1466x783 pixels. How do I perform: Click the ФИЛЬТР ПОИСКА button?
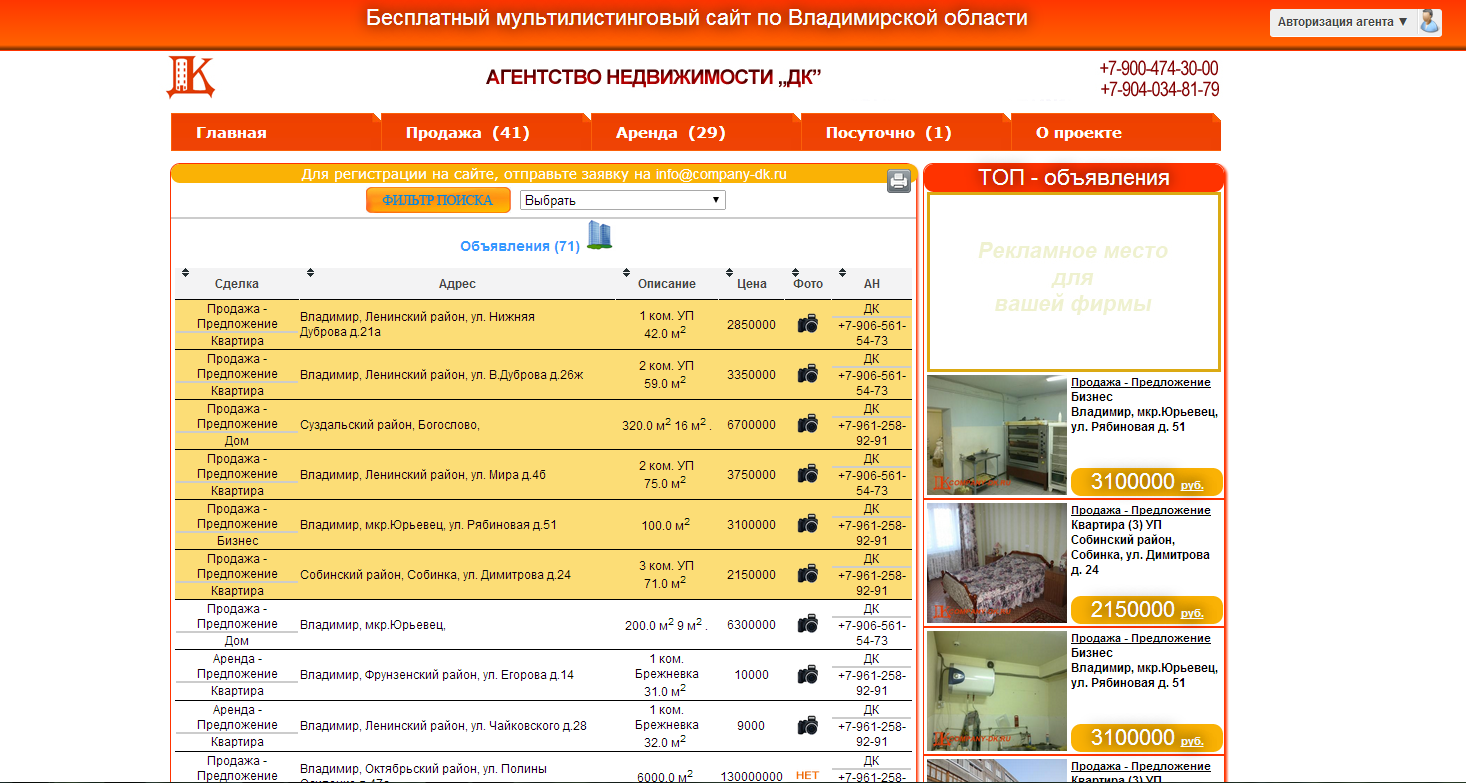point(438,200)
